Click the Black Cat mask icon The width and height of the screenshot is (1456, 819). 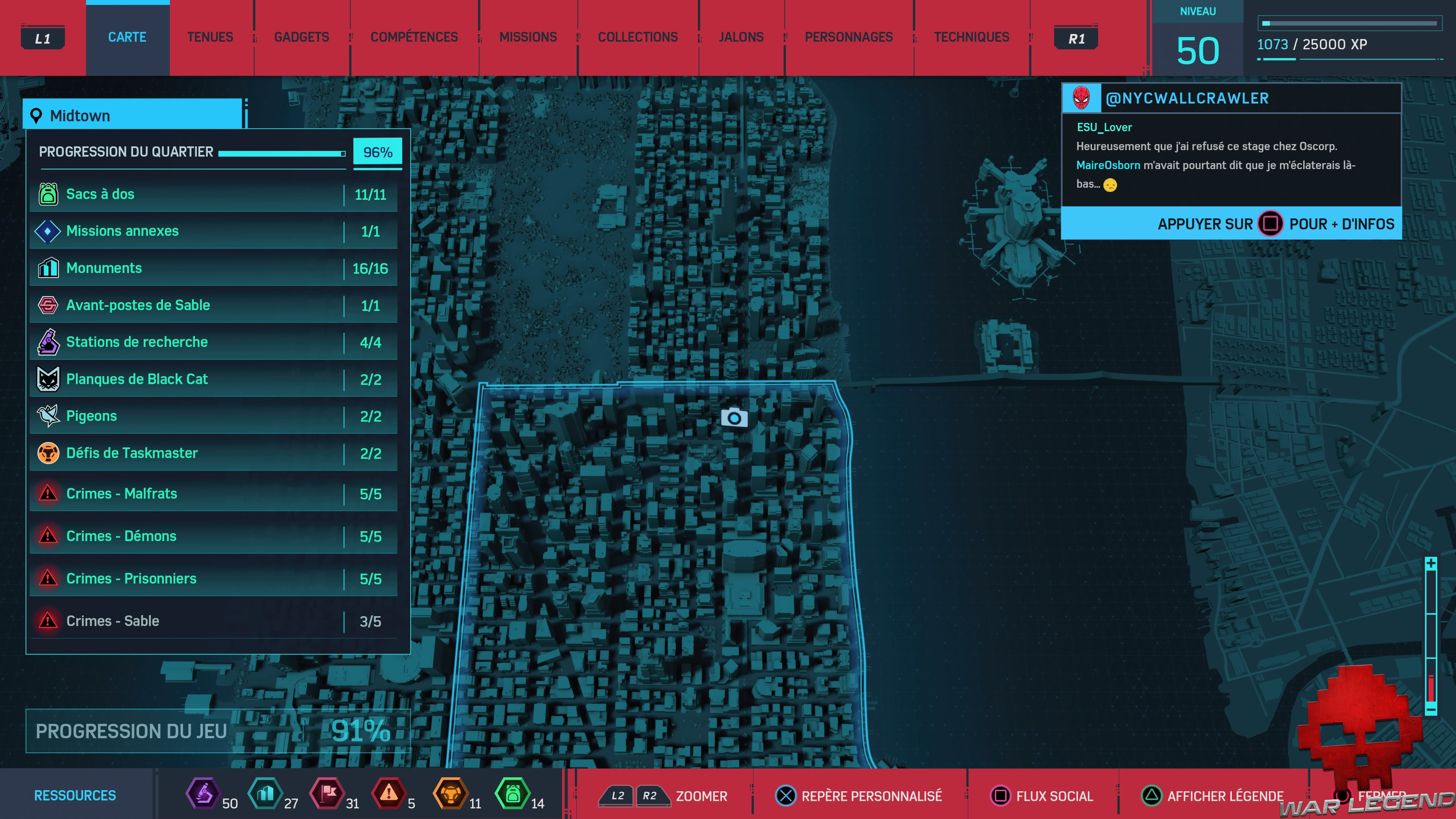(48, 379)
